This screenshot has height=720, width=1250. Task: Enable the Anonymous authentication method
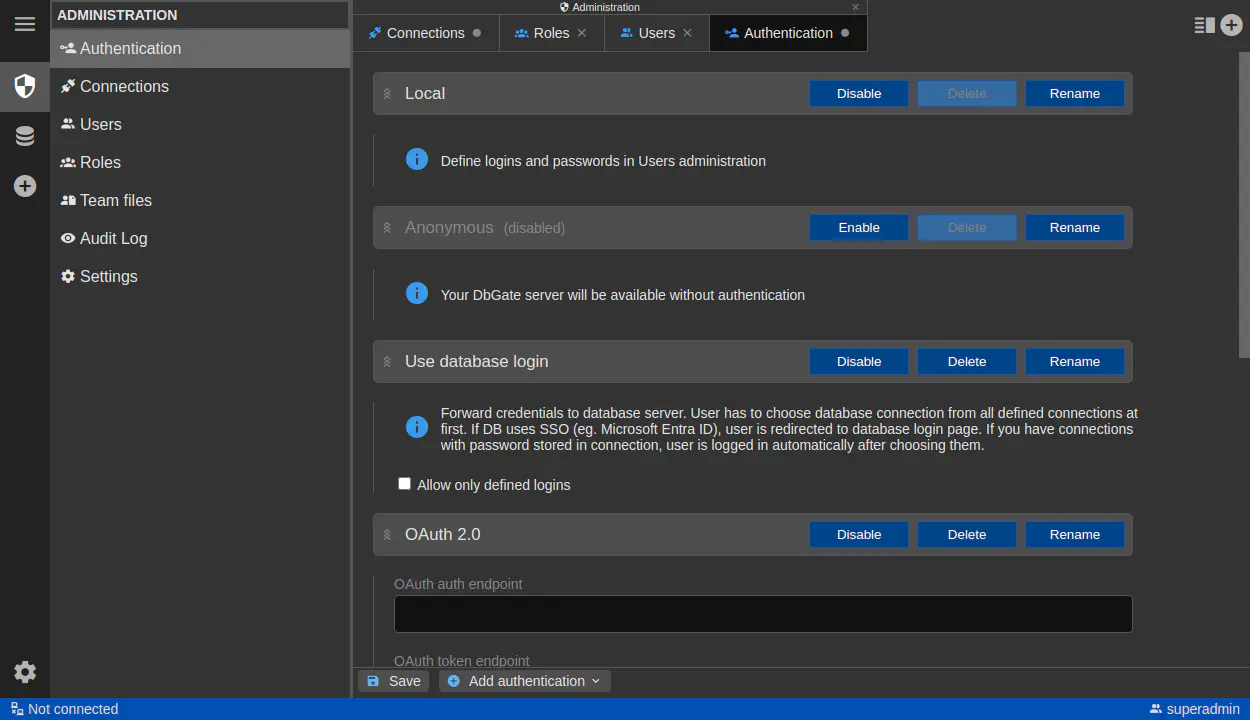(858, 228)
